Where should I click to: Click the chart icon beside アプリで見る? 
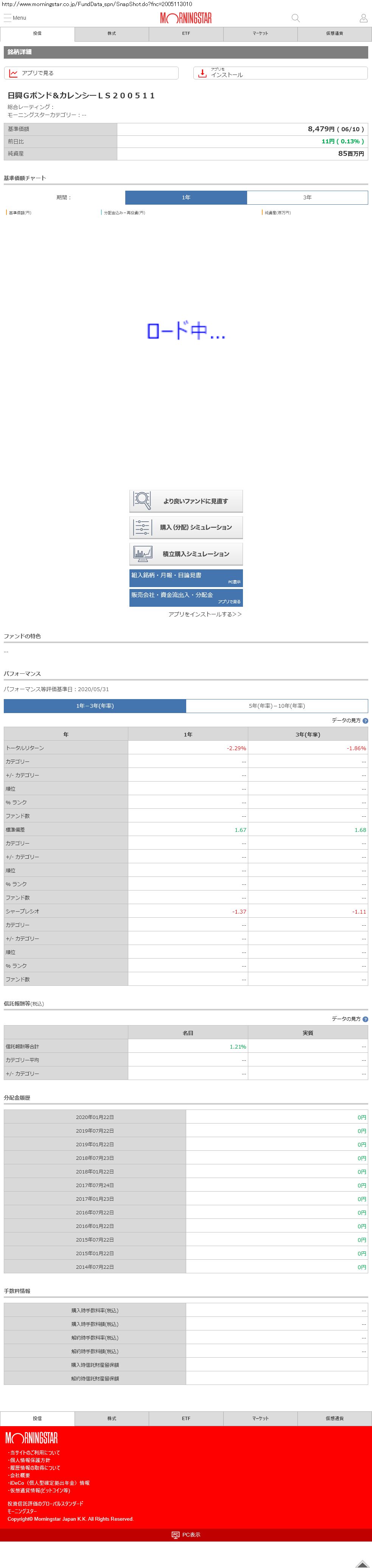(x=13, y=73)
